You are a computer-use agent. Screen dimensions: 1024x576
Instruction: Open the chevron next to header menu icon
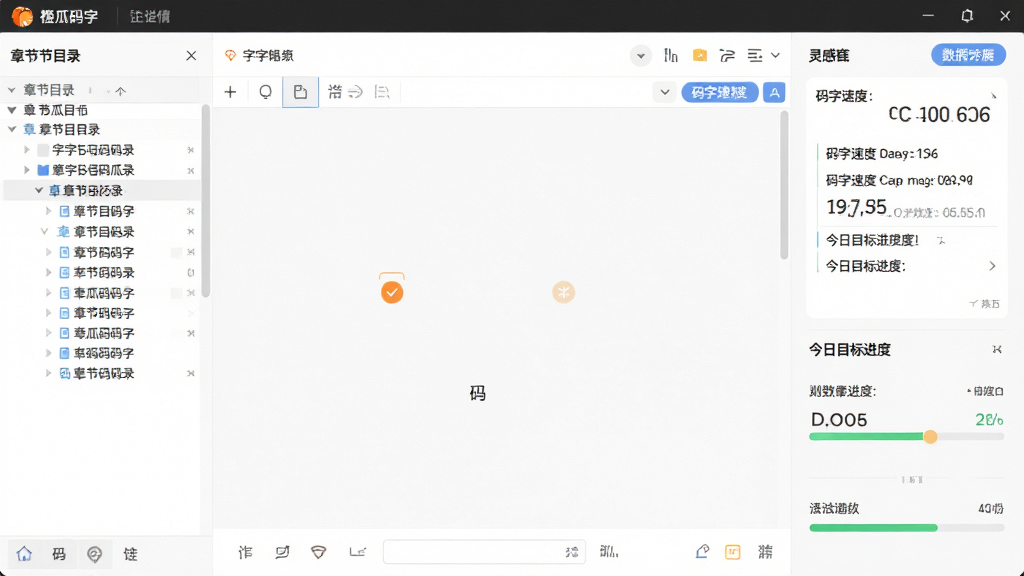click(775, 56)
